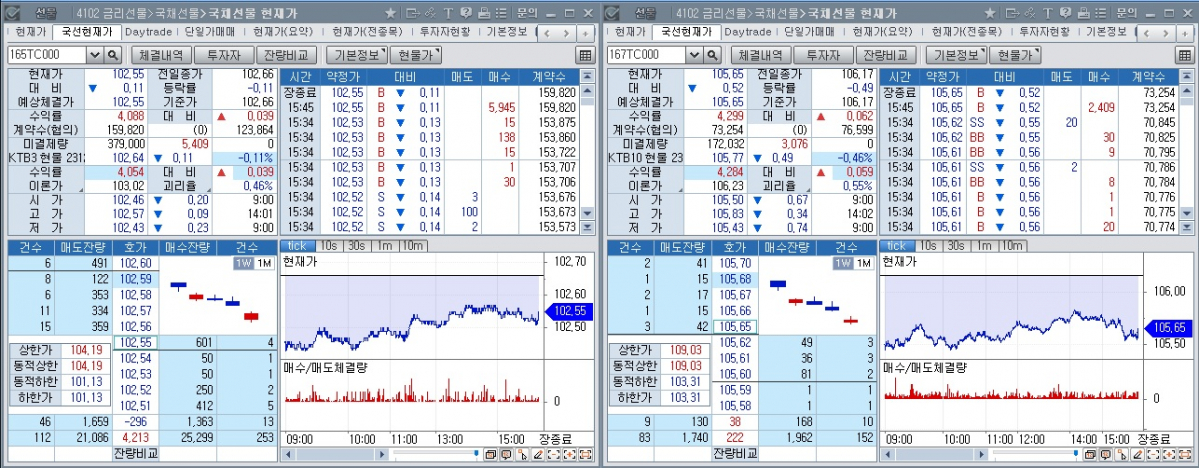Click the link/chain icon in left window title bar

tap(430, 13)
